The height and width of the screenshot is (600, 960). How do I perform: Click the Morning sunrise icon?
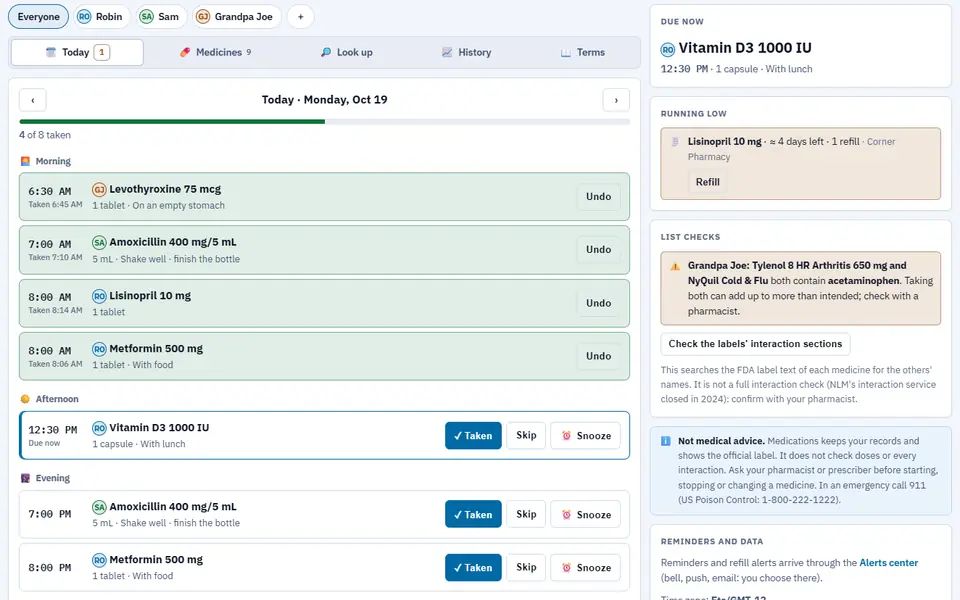[x=25, y=161]
